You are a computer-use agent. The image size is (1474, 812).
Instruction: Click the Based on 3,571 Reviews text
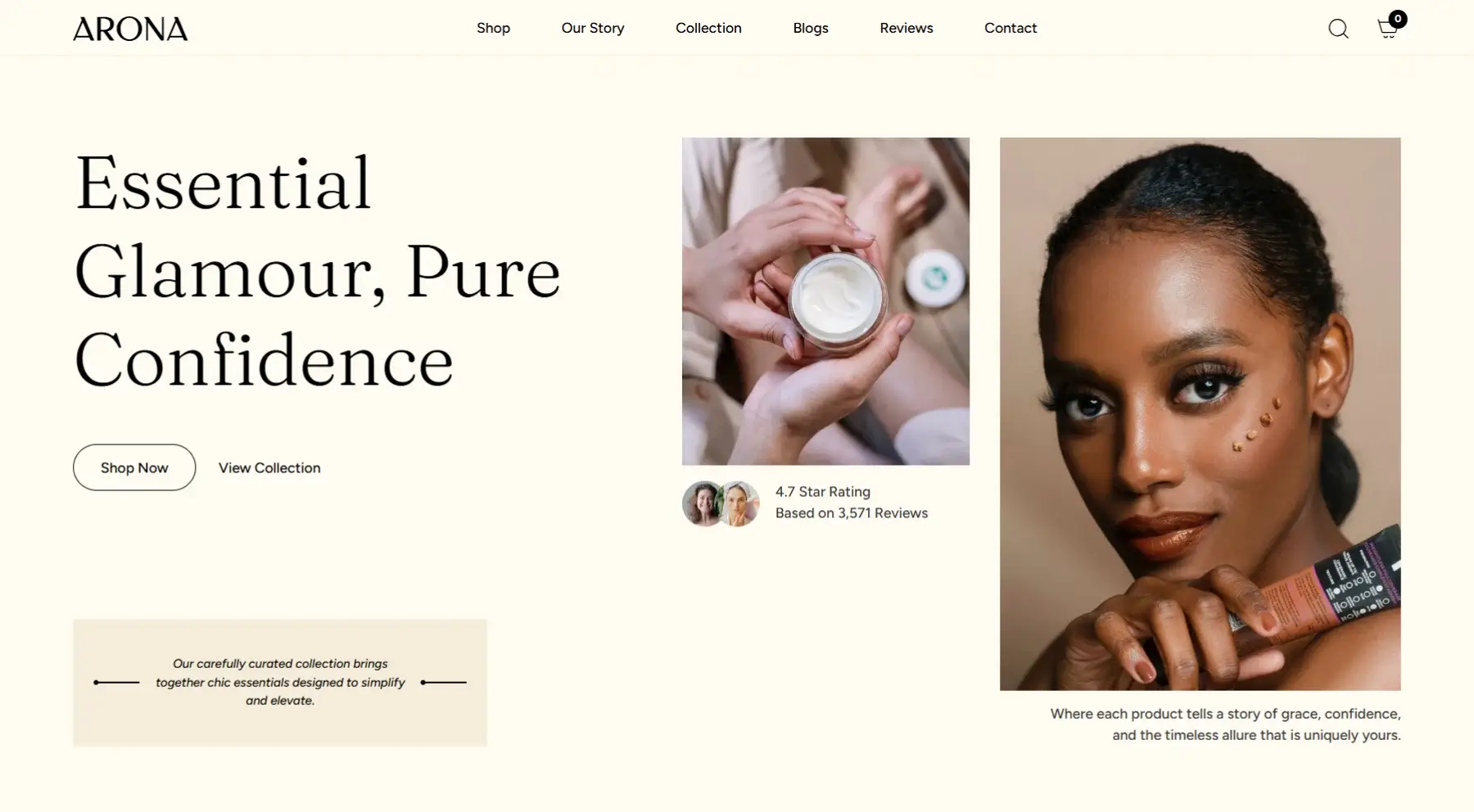tap(852, 513)
